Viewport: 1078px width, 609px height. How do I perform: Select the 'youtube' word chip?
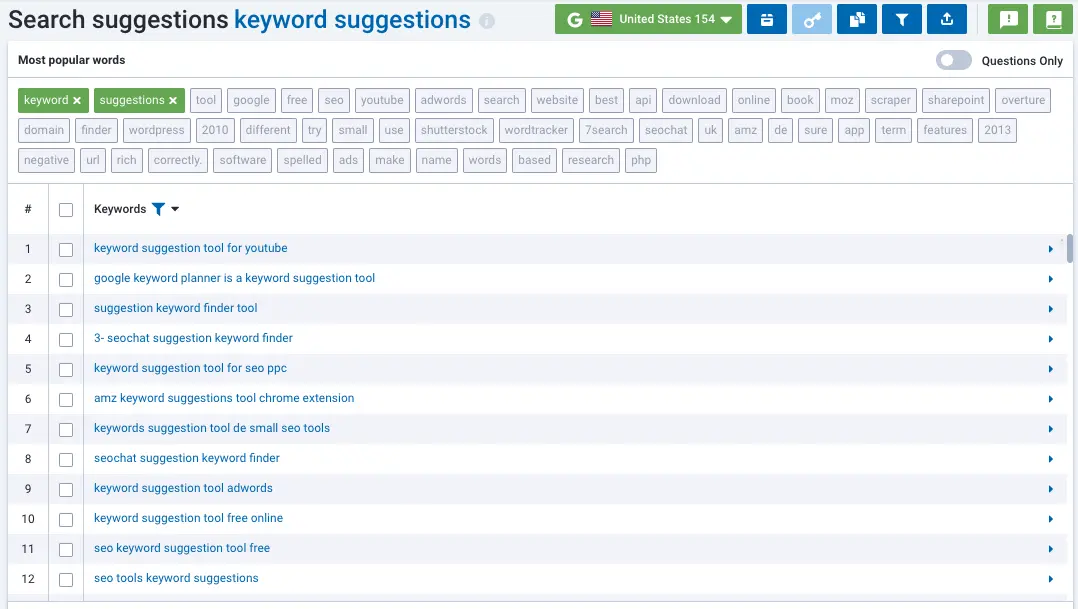(382, 100)
